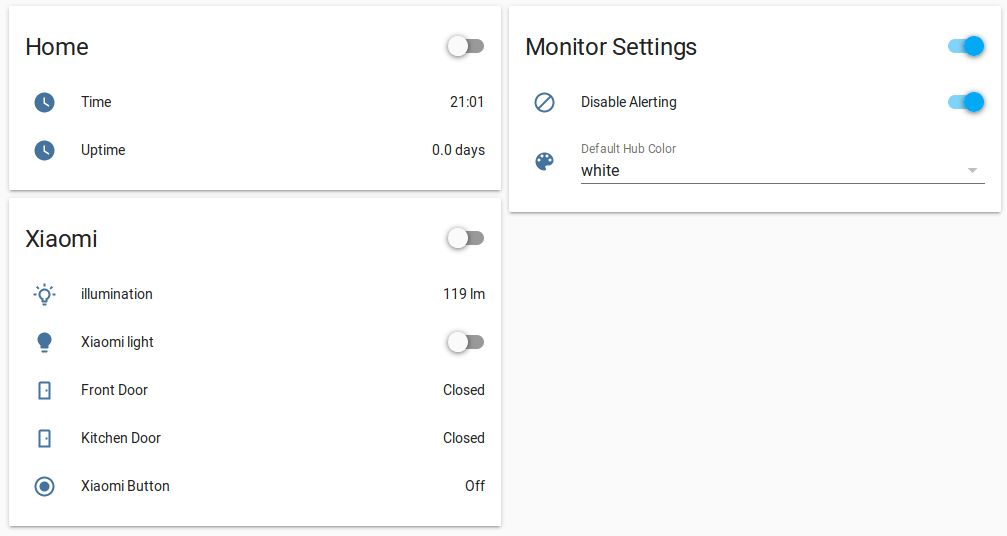Image resolution: width=1007 pixels, height=536 pixels.
Task: Click the white value in Hub Color selector
Action: [x=600, y=171]
